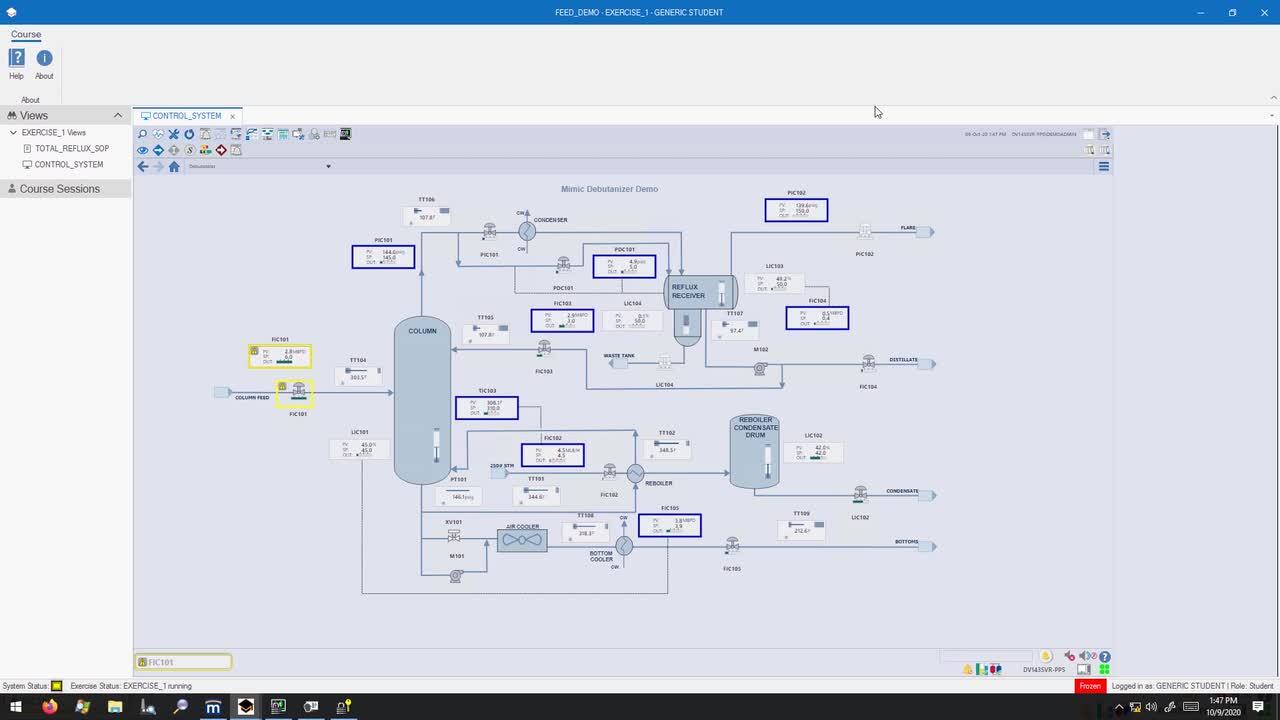Open the PDC101 controller faceplate

[x=624, y=266]
